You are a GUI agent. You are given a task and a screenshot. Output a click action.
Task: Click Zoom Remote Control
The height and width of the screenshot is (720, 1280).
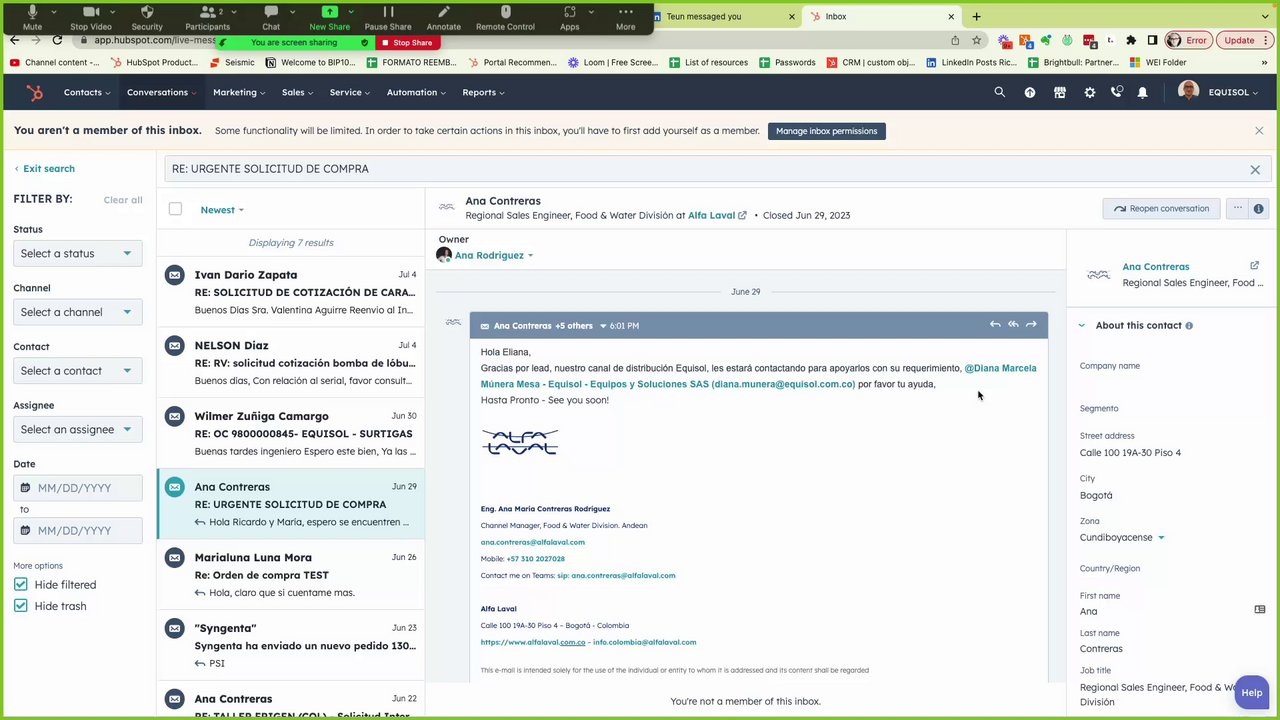[x=505, y=17]
